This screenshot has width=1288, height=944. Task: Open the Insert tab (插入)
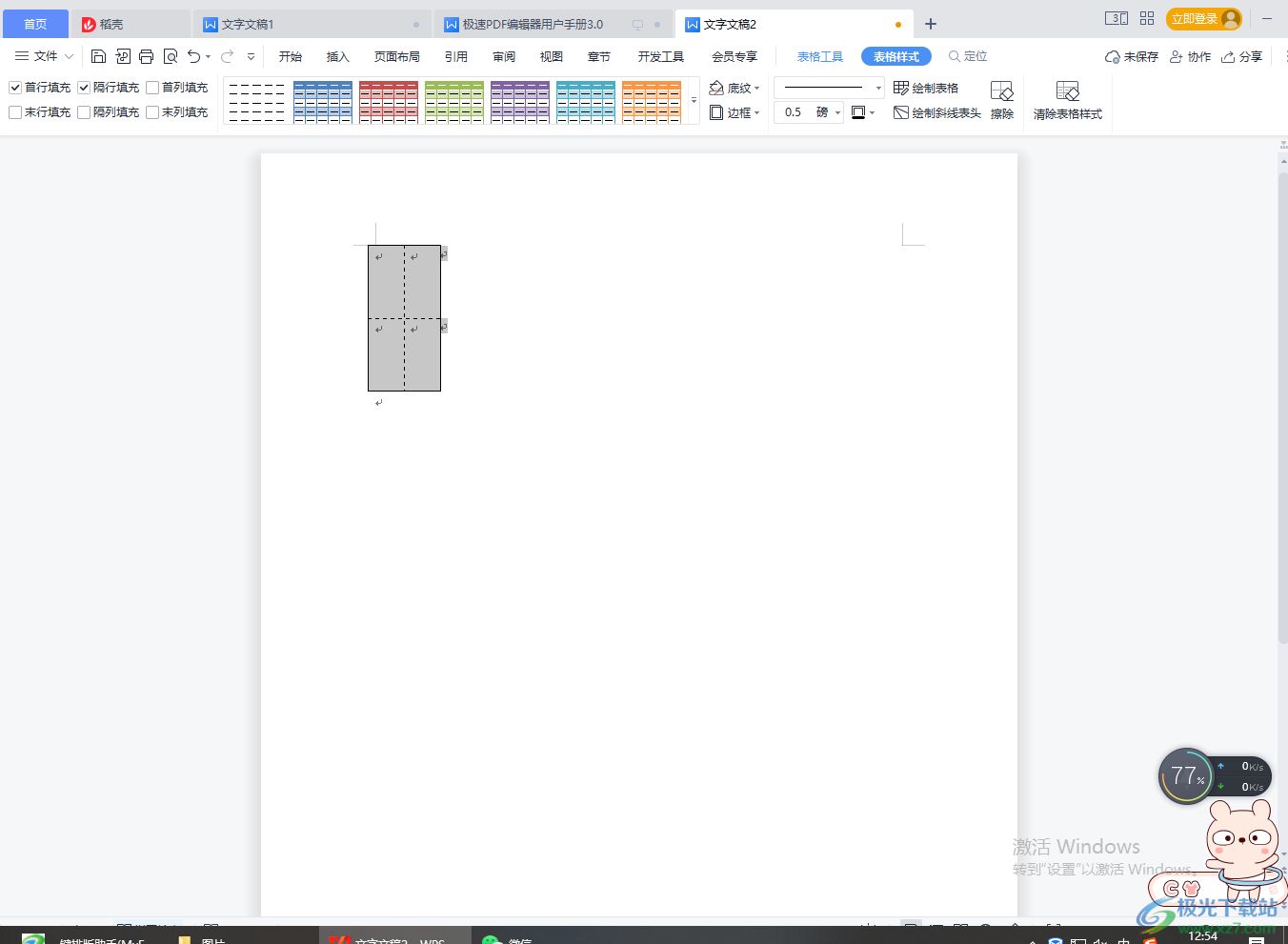(x=338, y=57)
